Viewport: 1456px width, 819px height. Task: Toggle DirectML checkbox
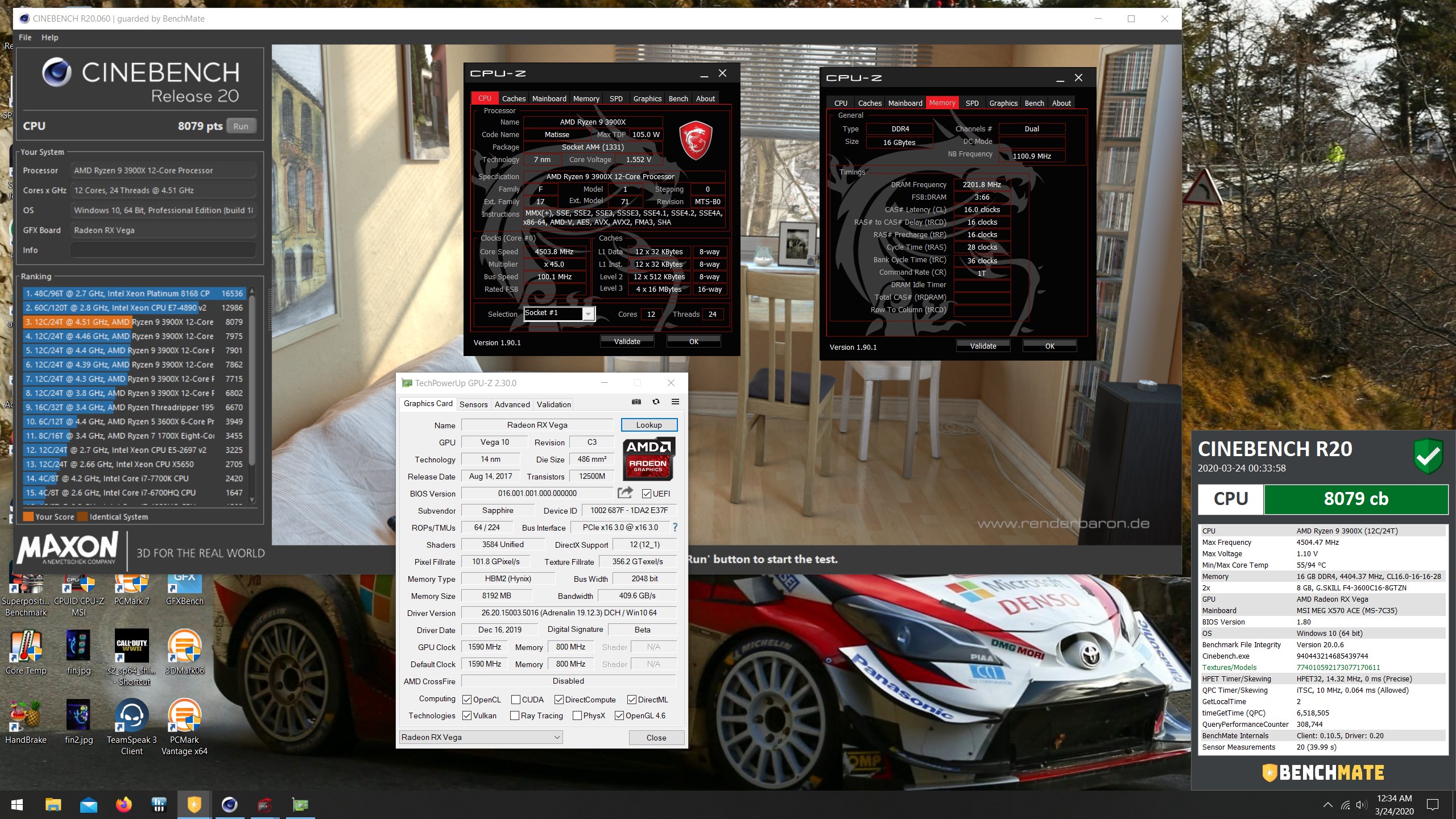click(632, 699)
